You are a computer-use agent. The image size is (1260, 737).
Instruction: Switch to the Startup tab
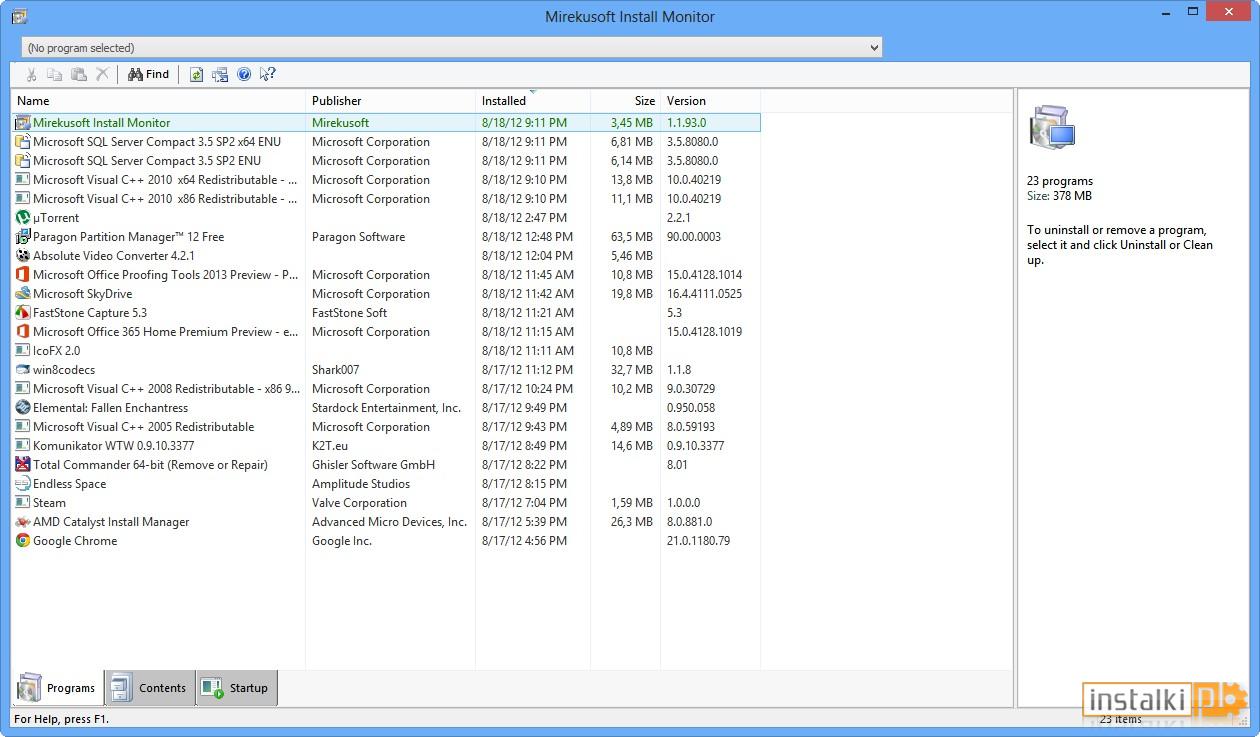click(x=237, y=688)
